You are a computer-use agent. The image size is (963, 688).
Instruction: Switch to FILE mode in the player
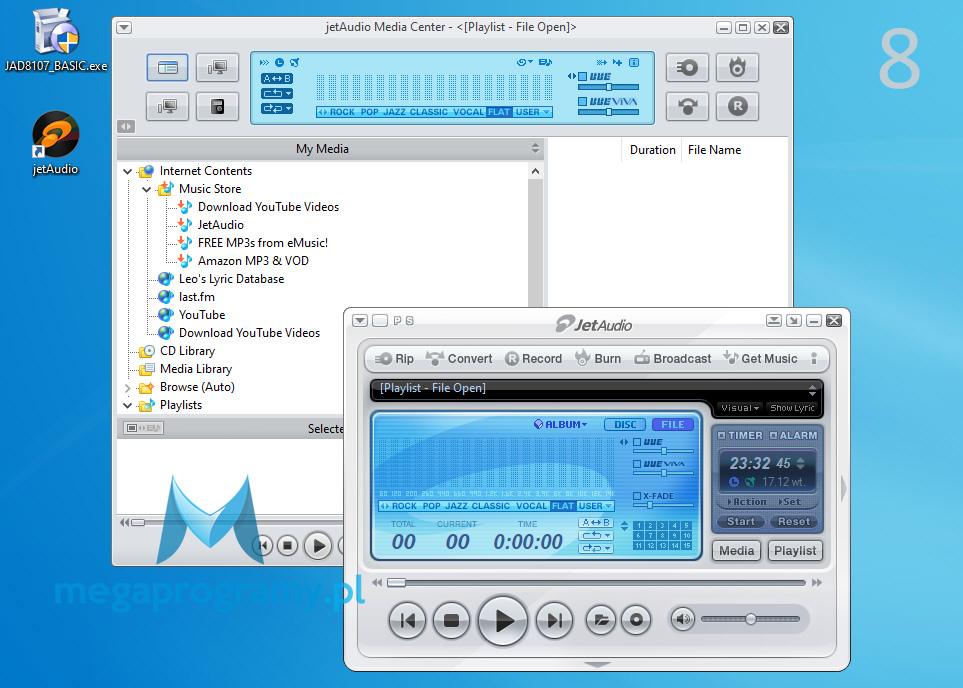coord(673,424)
